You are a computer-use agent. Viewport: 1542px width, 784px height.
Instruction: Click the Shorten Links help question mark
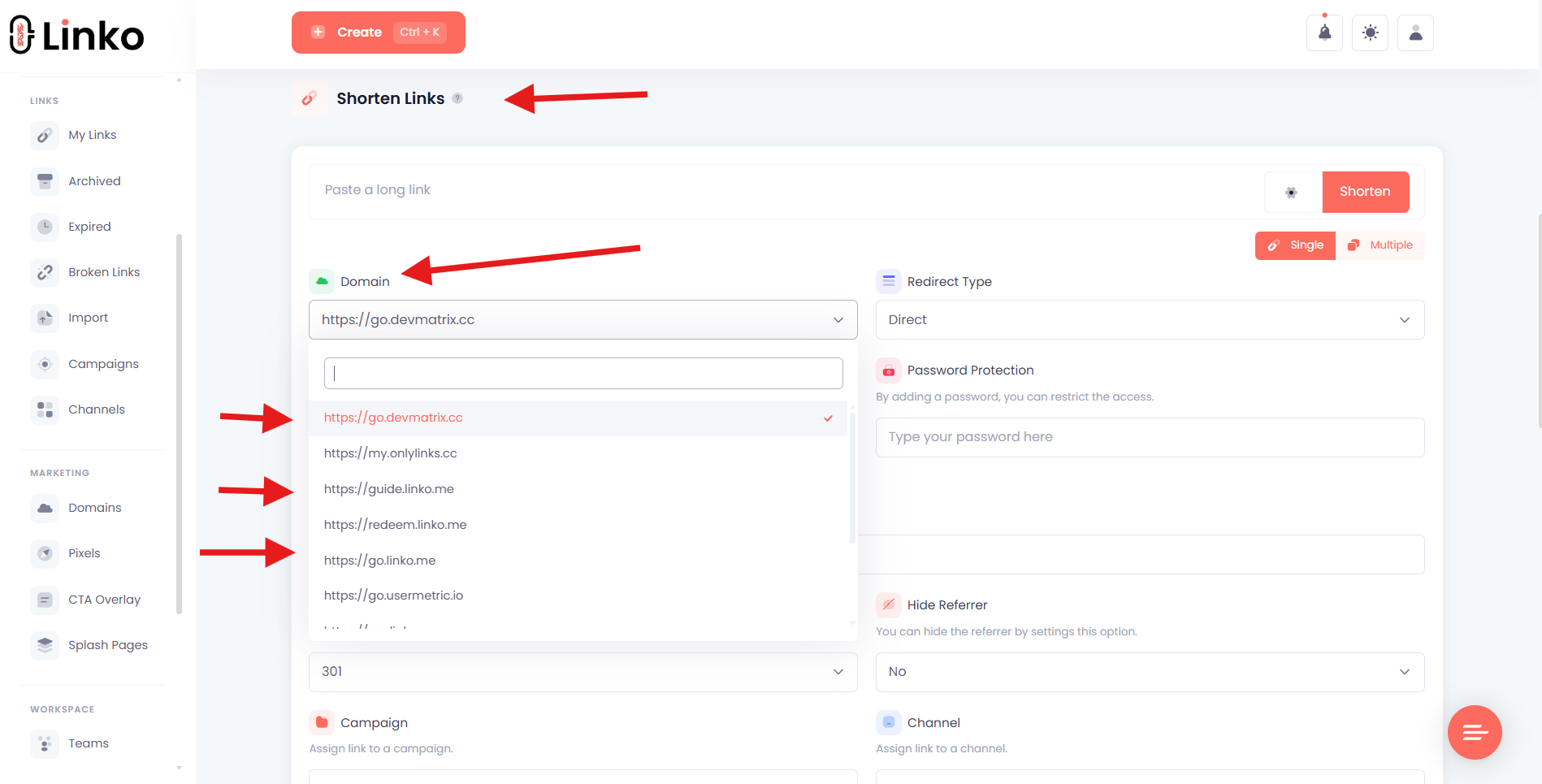[x=457, y=98]
